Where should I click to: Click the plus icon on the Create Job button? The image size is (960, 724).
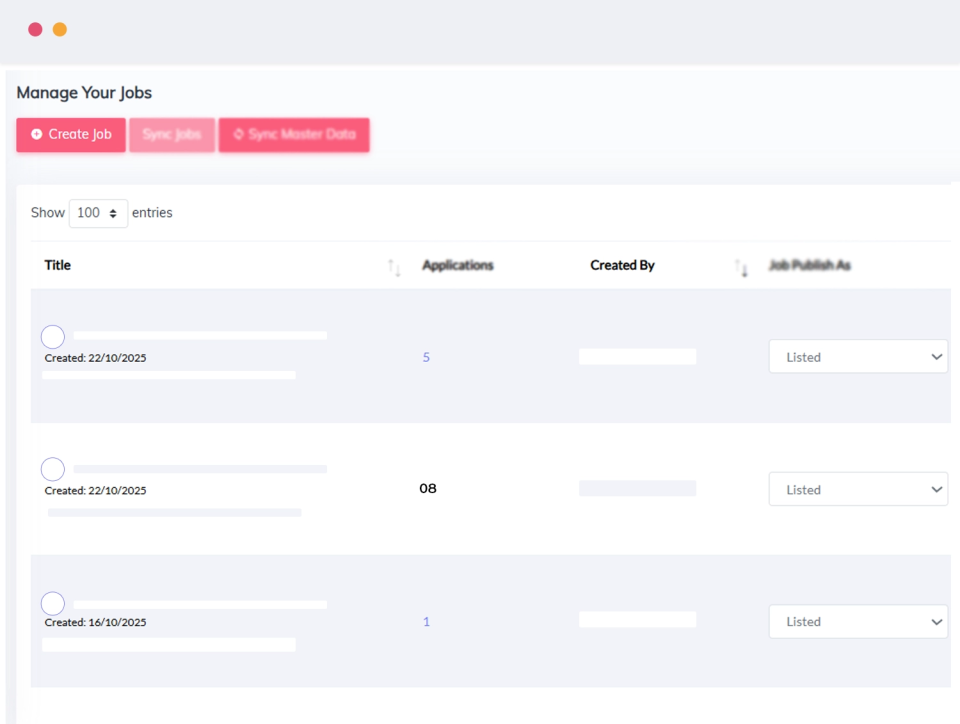37,134
